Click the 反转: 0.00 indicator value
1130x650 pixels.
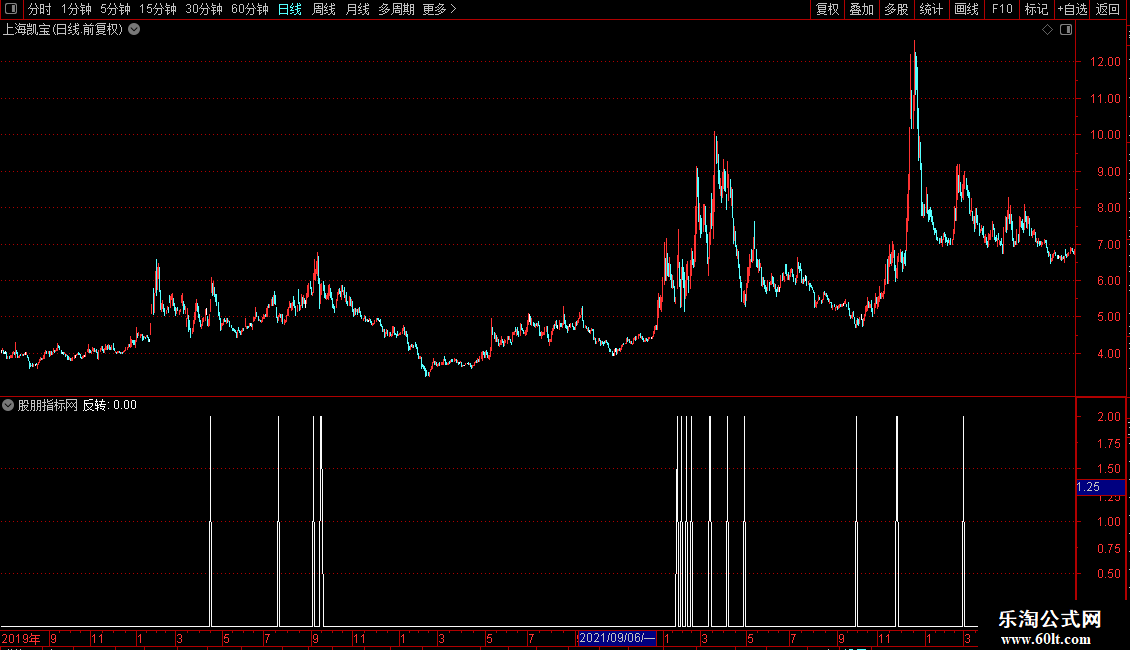[x=110, y=405]
